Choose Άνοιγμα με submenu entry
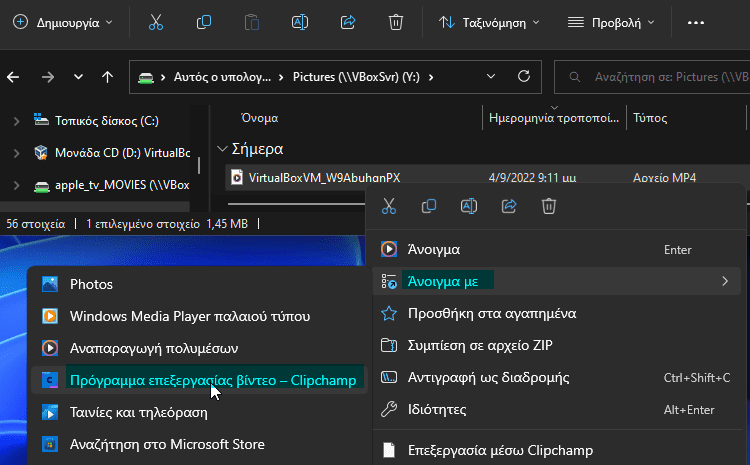750x465 pixels. (556, 282)
